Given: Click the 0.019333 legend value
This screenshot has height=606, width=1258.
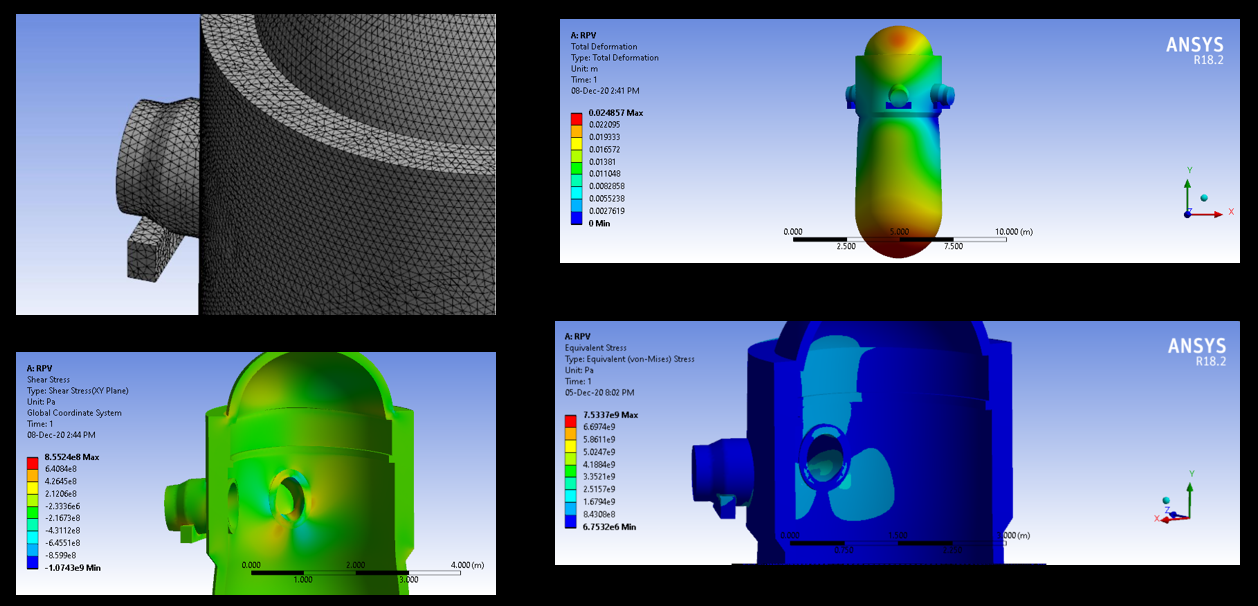Looking at the screenshot, I should [x=604, y=137].
